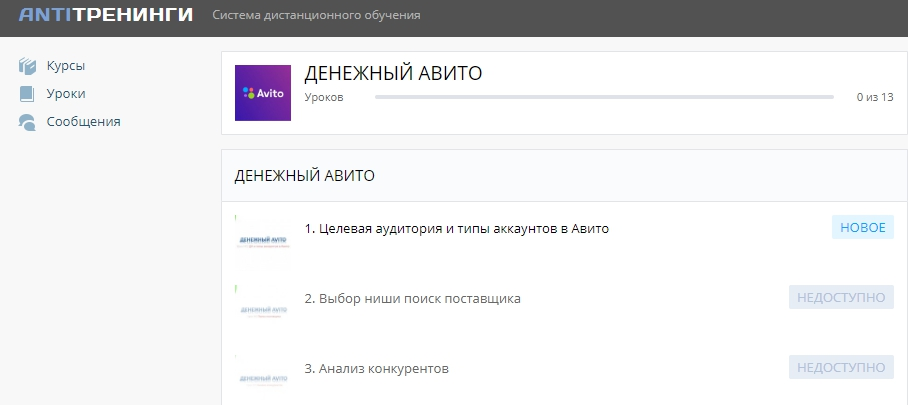Click the Lessons book icon in sidebar

tap(27, 94)
